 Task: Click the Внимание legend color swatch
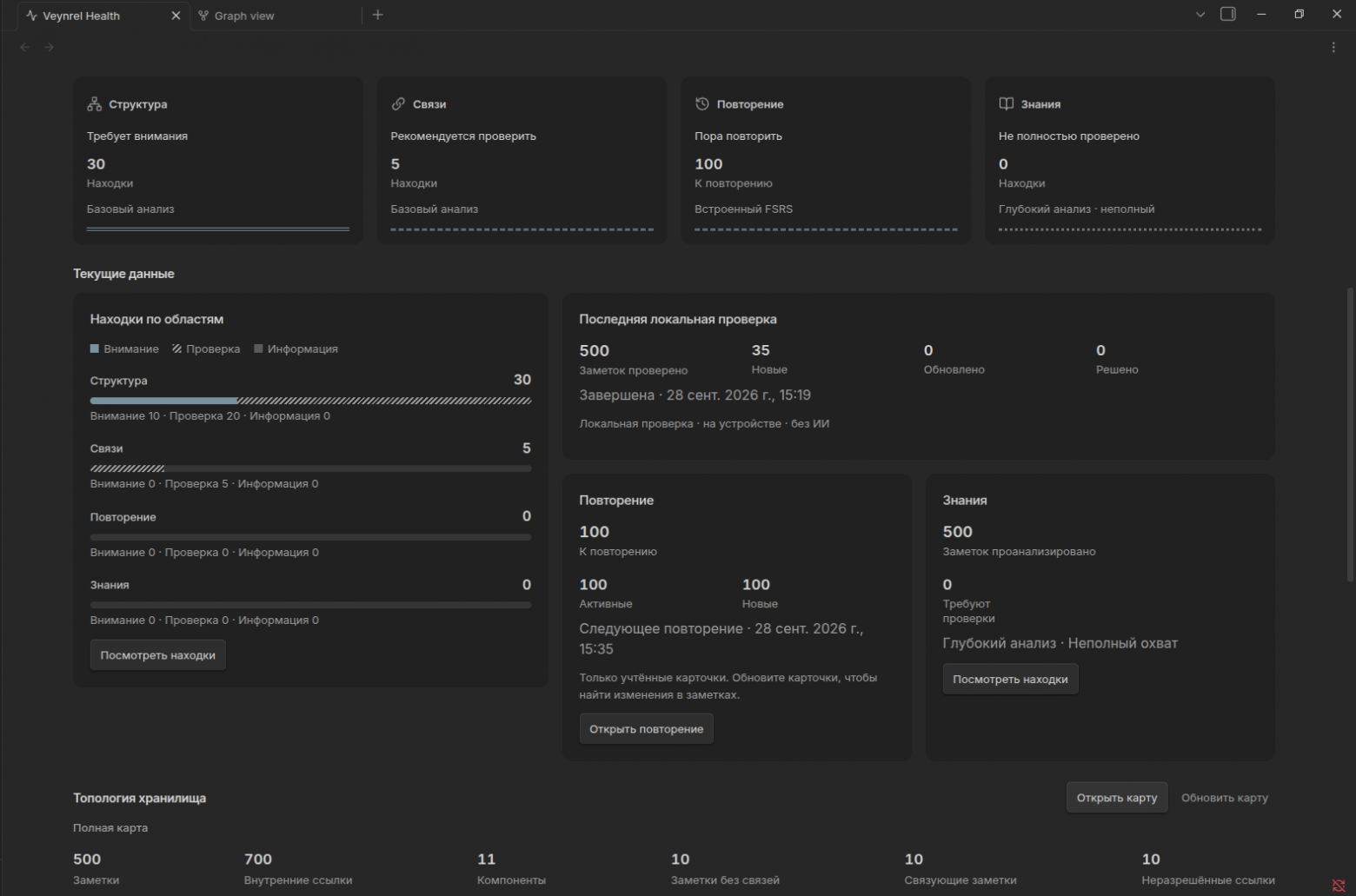pyautogui.click(x=95, y=348)
